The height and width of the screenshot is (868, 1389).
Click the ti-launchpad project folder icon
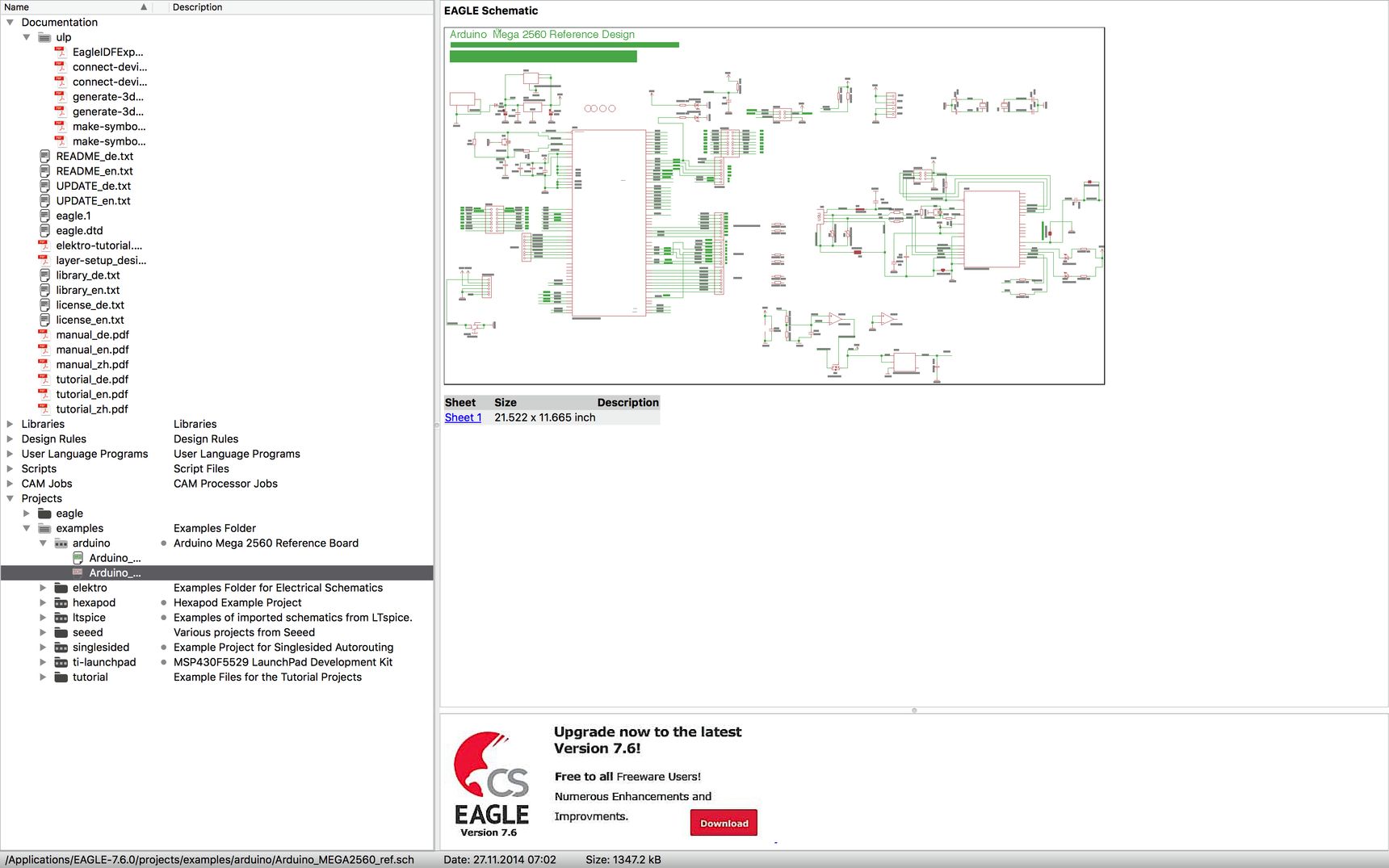tap(61, 662)
